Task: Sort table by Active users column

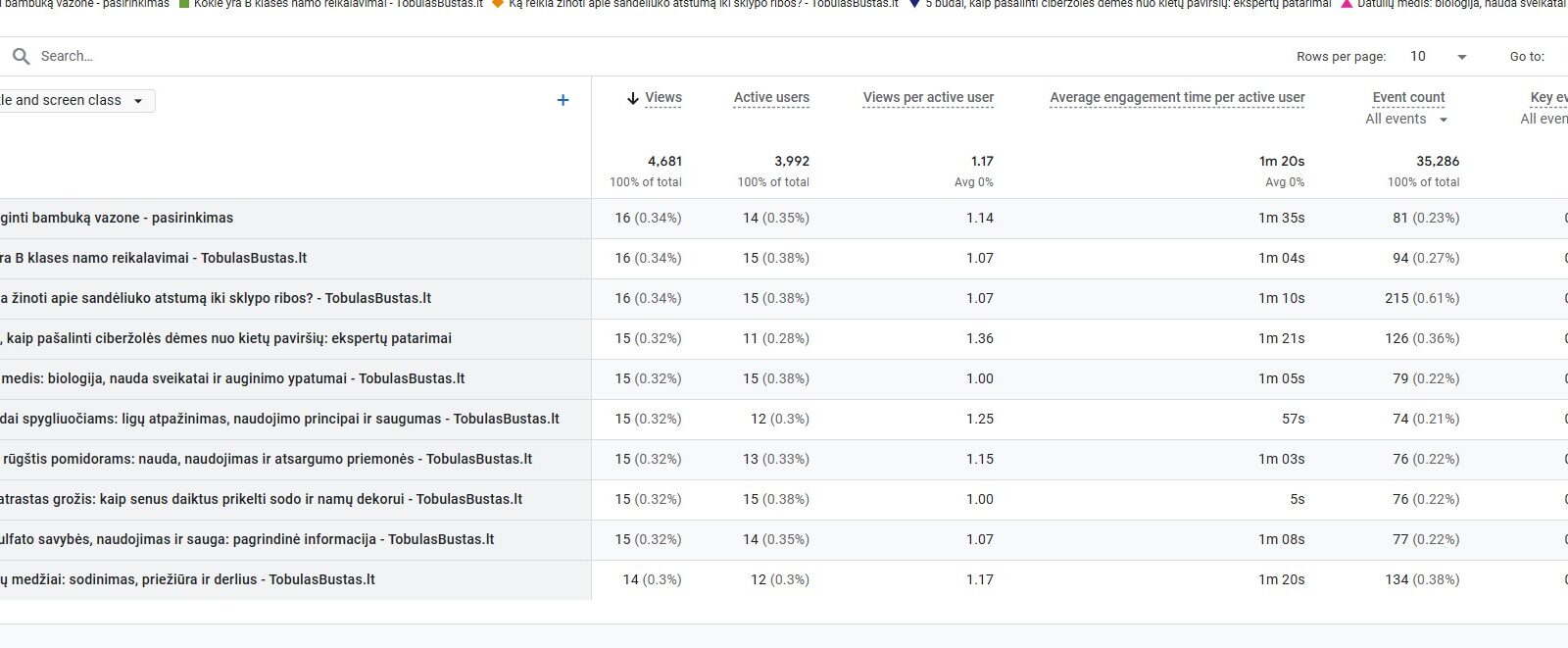Action: click(771, 97)
